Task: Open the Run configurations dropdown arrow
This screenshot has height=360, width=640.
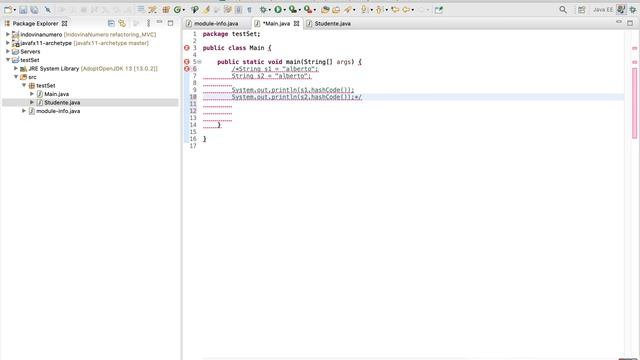Action: click(284, 10)
